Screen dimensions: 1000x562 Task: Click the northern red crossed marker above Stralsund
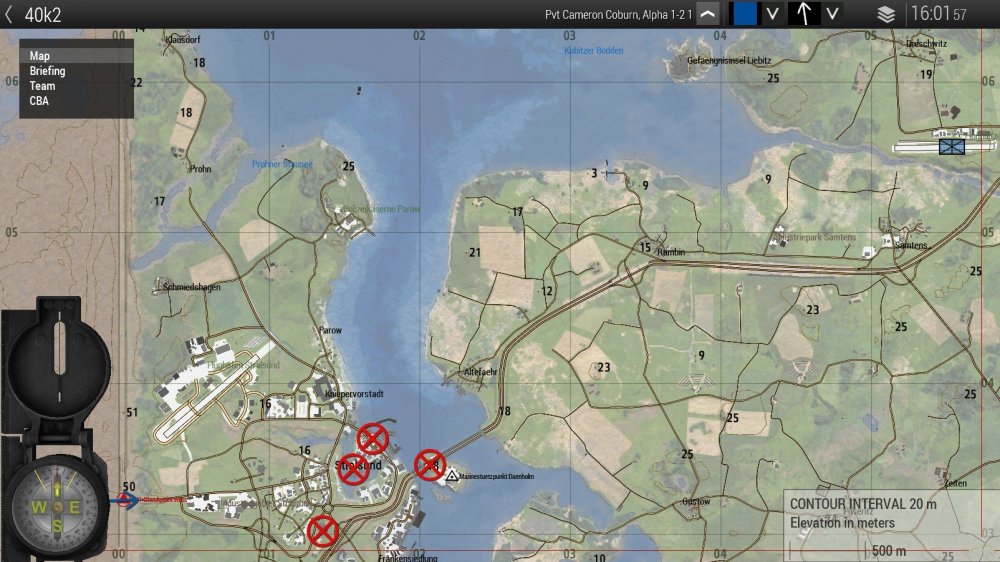pyautogui.click(x=373, y=438)
